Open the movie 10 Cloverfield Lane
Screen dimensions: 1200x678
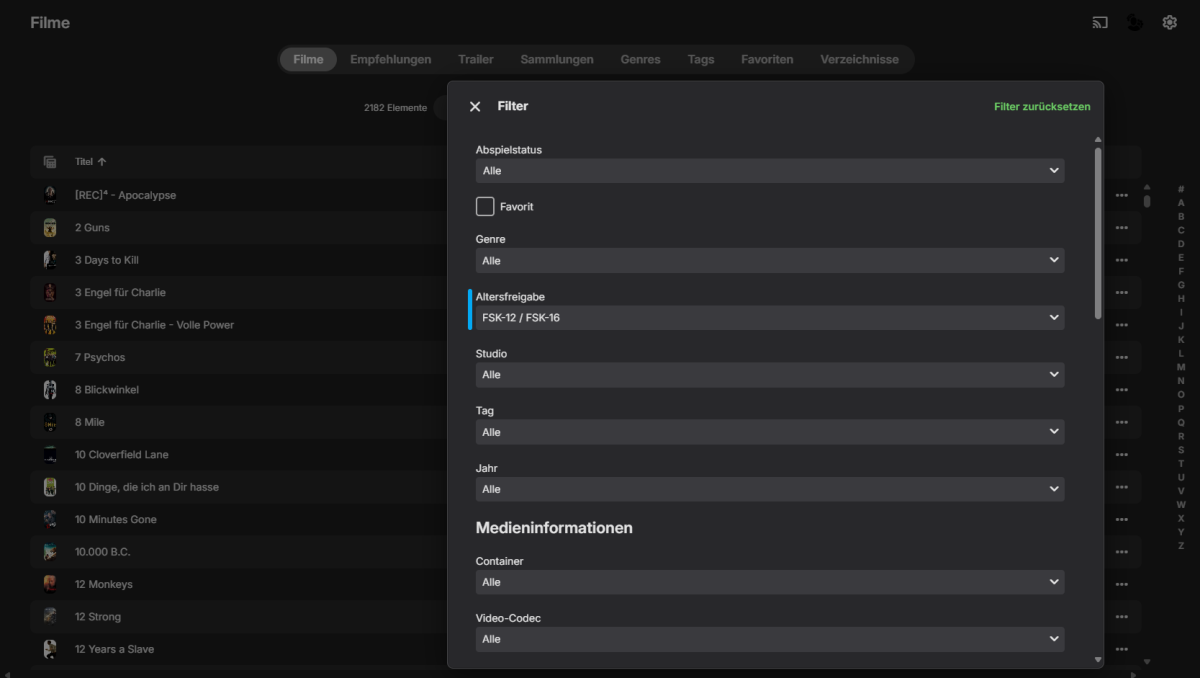(121, 455)
